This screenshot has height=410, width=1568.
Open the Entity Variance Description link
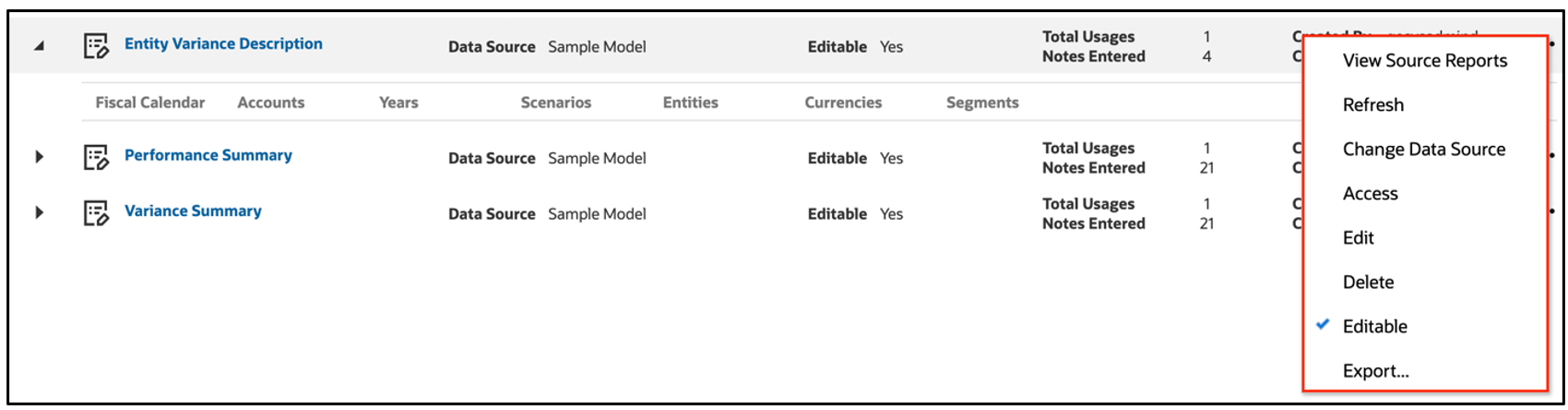[x=223, y=43]
